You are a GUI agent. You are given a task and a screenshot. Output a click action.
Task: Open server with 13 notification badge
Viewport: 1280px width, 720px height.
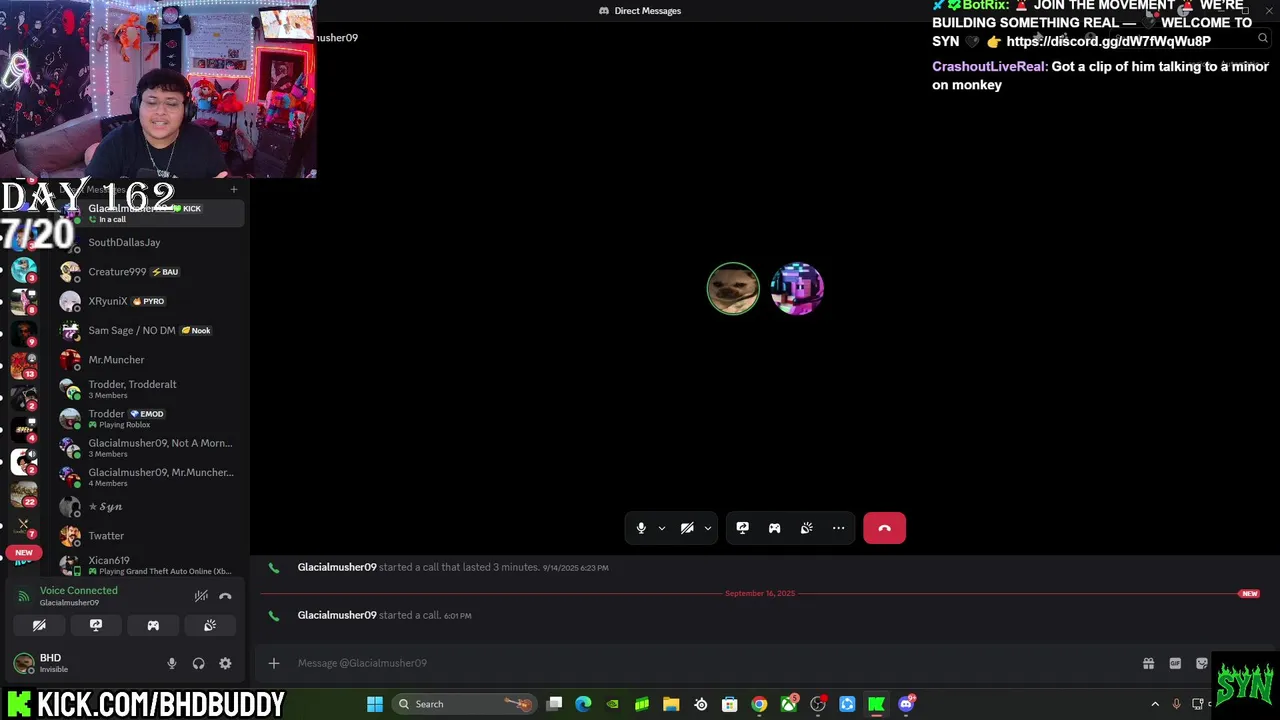pos(24,366)
